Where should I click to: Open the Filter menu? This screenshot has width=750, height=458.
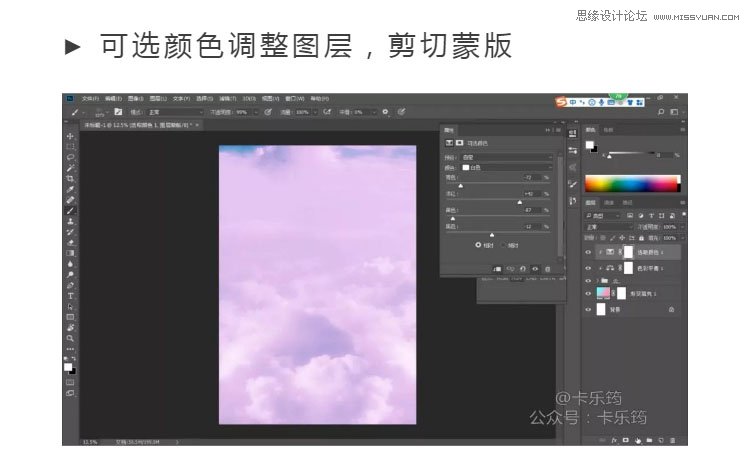click(225, 99)
